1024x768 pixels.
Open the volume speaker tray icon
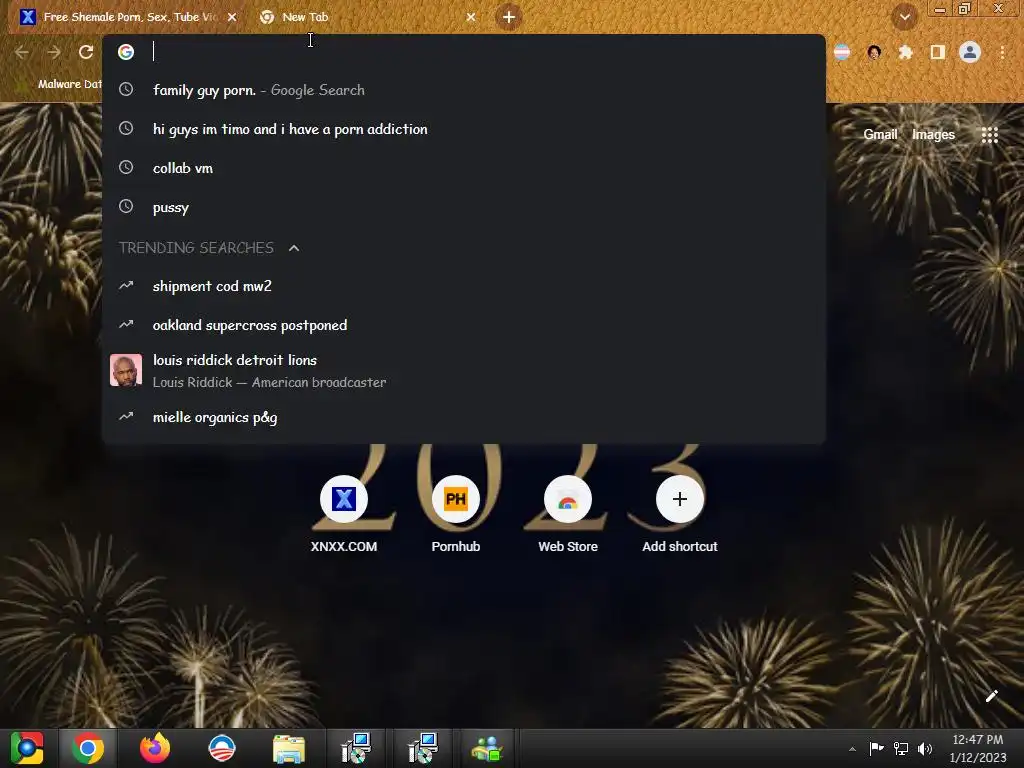point(925,748)
